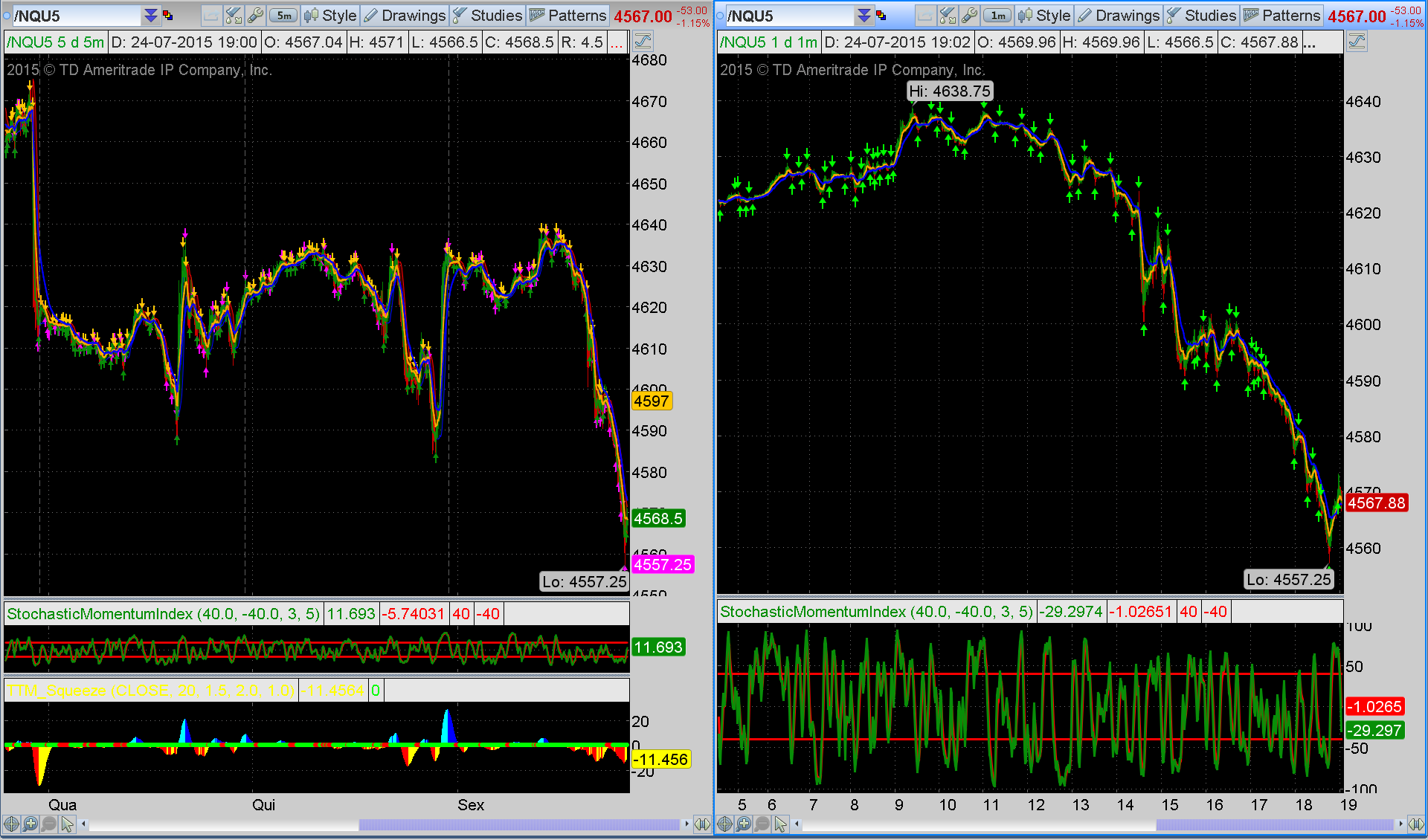The width and height of the screenshot is (1428, 840).
Task: Open the Studies menu on the right chart
Action: click(x=1201, y=16)
